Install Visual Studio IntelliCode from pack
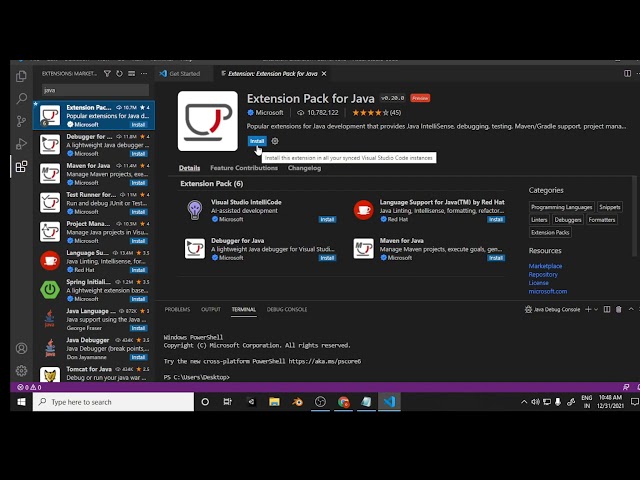Screen dimensions: 640x480 click(x=327, y=220)
